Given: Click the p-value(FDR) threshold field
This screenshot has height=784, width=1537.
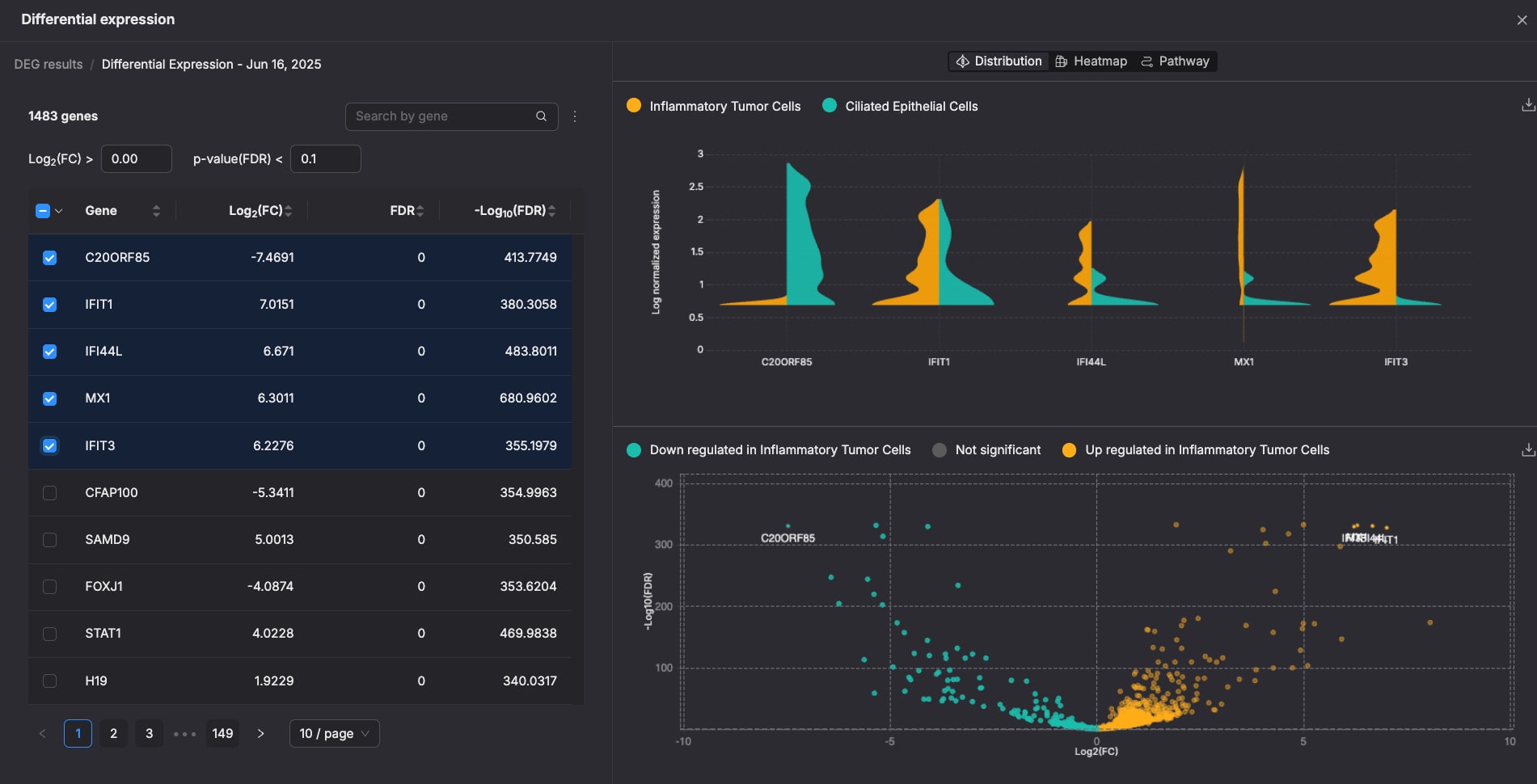Looking at the screenshot, I should click(325, 158).
